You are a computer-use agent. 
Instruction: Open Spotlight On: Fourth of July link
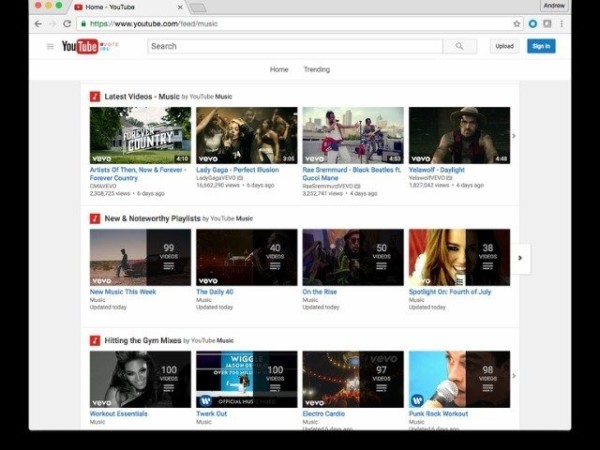450,292
